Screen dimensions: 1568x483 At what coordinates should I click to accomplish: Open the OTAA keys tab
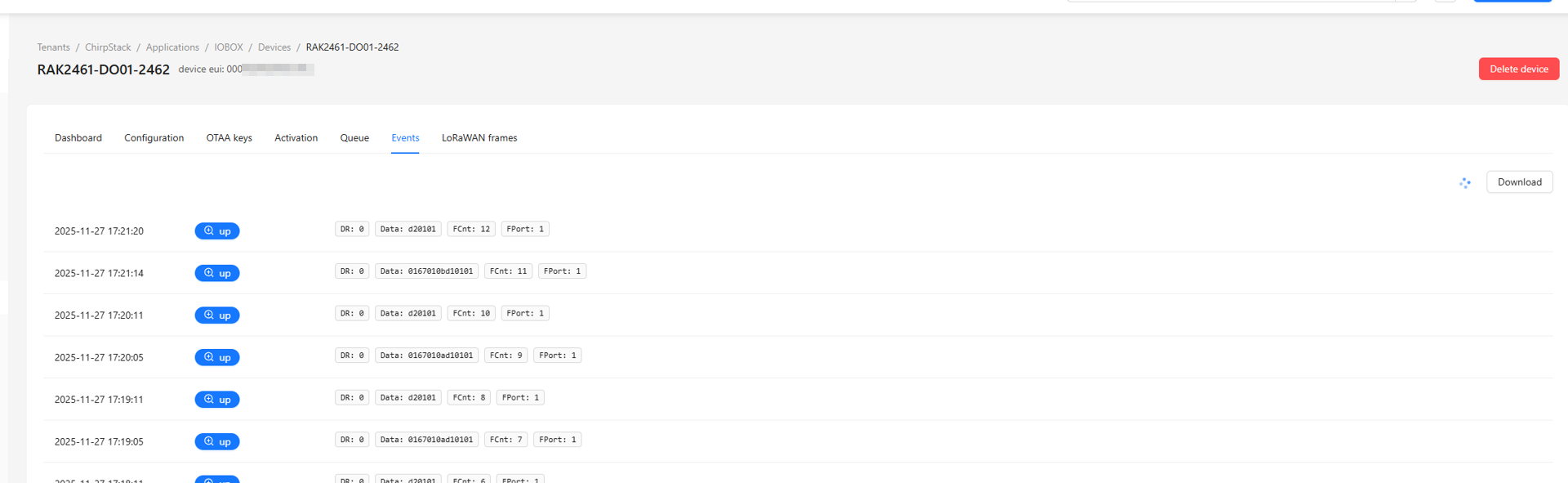click(229, 137)
